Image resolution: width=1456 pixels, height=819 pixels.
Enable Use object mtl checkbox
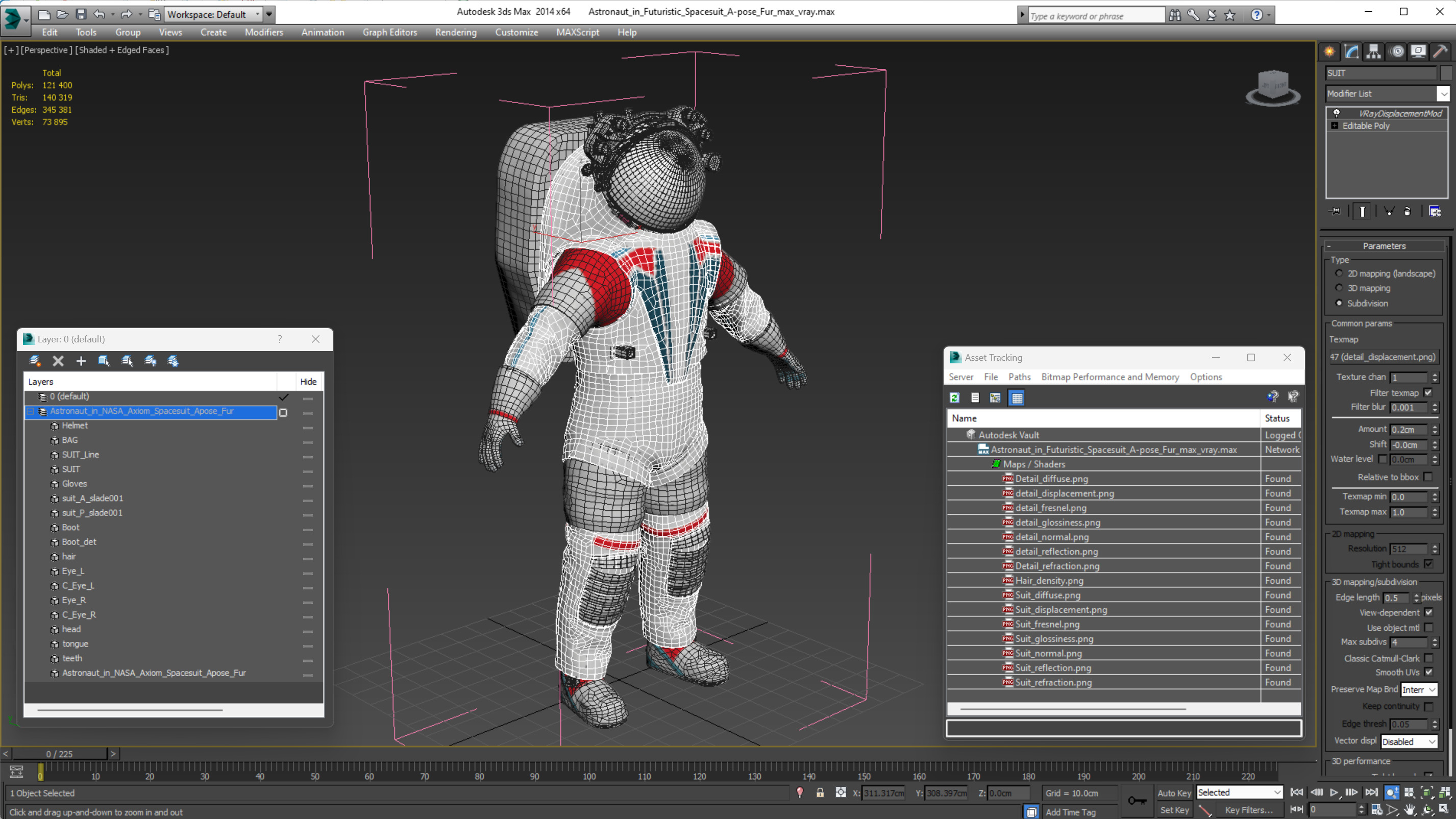[1429, 628]
